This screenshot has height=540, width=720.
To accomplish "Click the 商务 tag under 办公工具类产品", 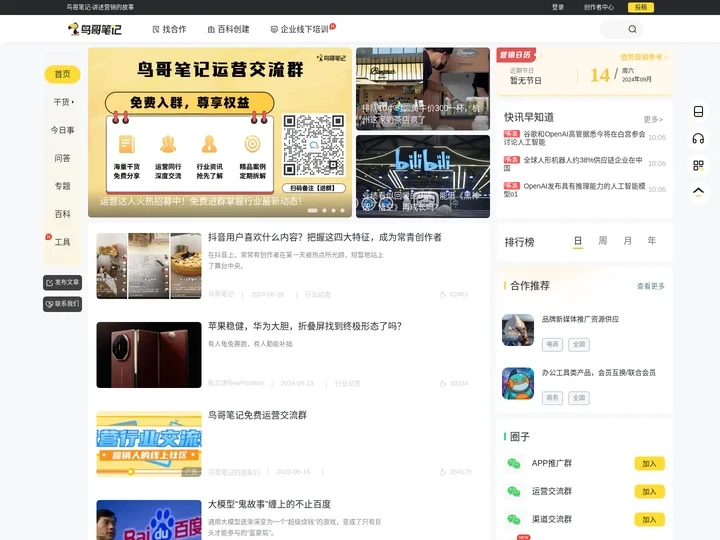I will tap(552, 398).
